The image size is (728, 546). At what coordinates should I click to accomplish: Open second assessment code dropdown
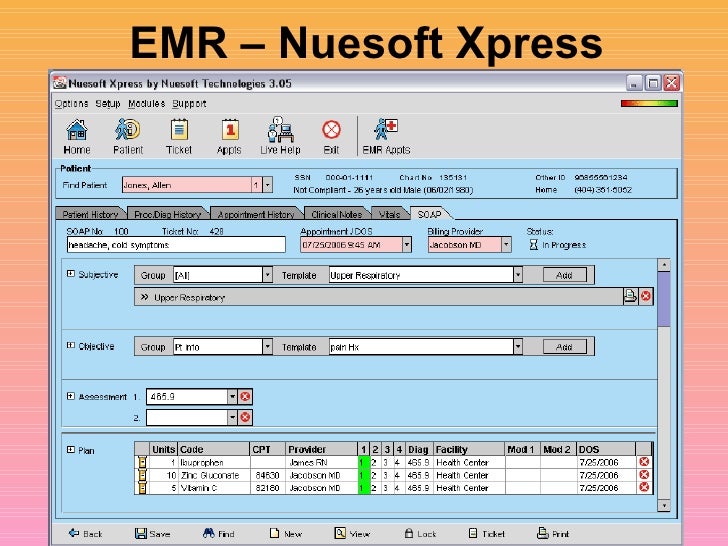click(232, 417)
